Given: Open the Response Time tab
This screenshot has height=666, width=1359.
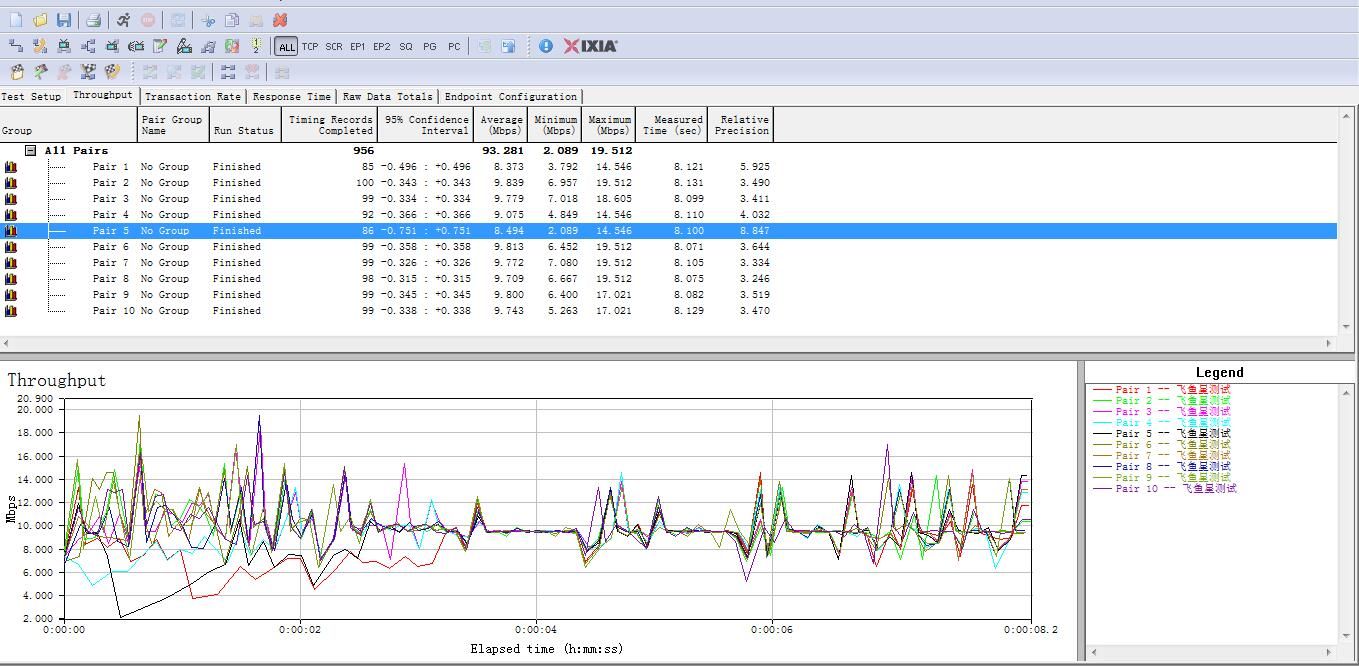Looking at the screenshot, I should click(x=291, y=97).
